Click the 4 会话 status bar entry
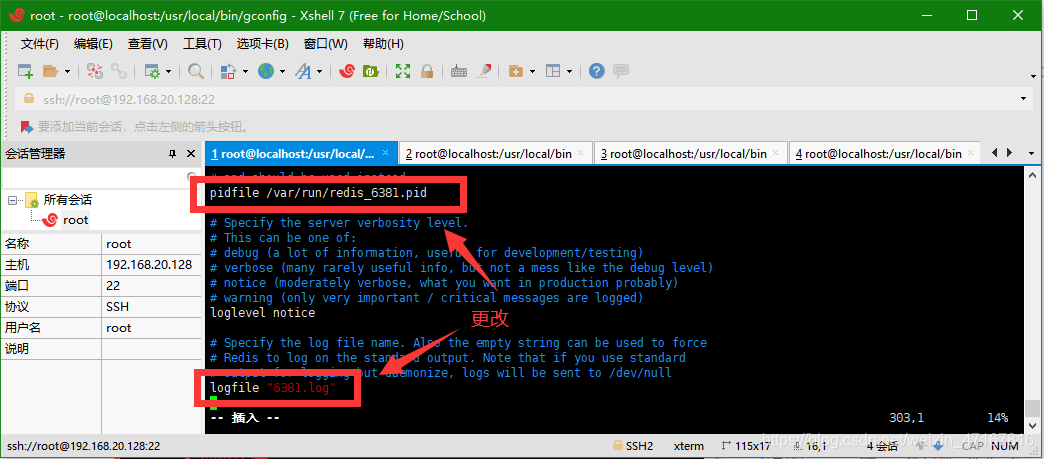 tap(882, 446)
